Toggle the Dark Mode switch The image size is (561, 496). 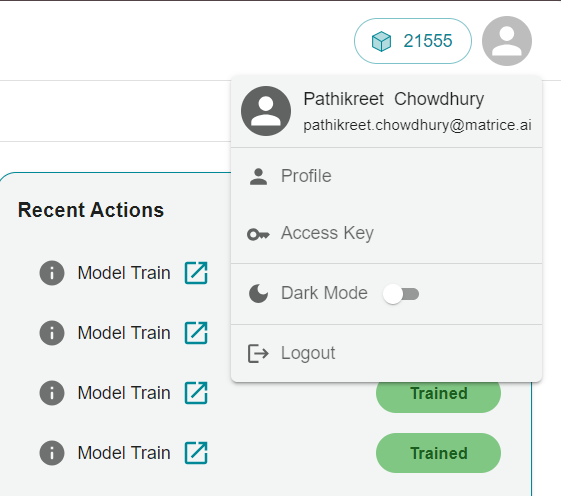tap(401, 294)
